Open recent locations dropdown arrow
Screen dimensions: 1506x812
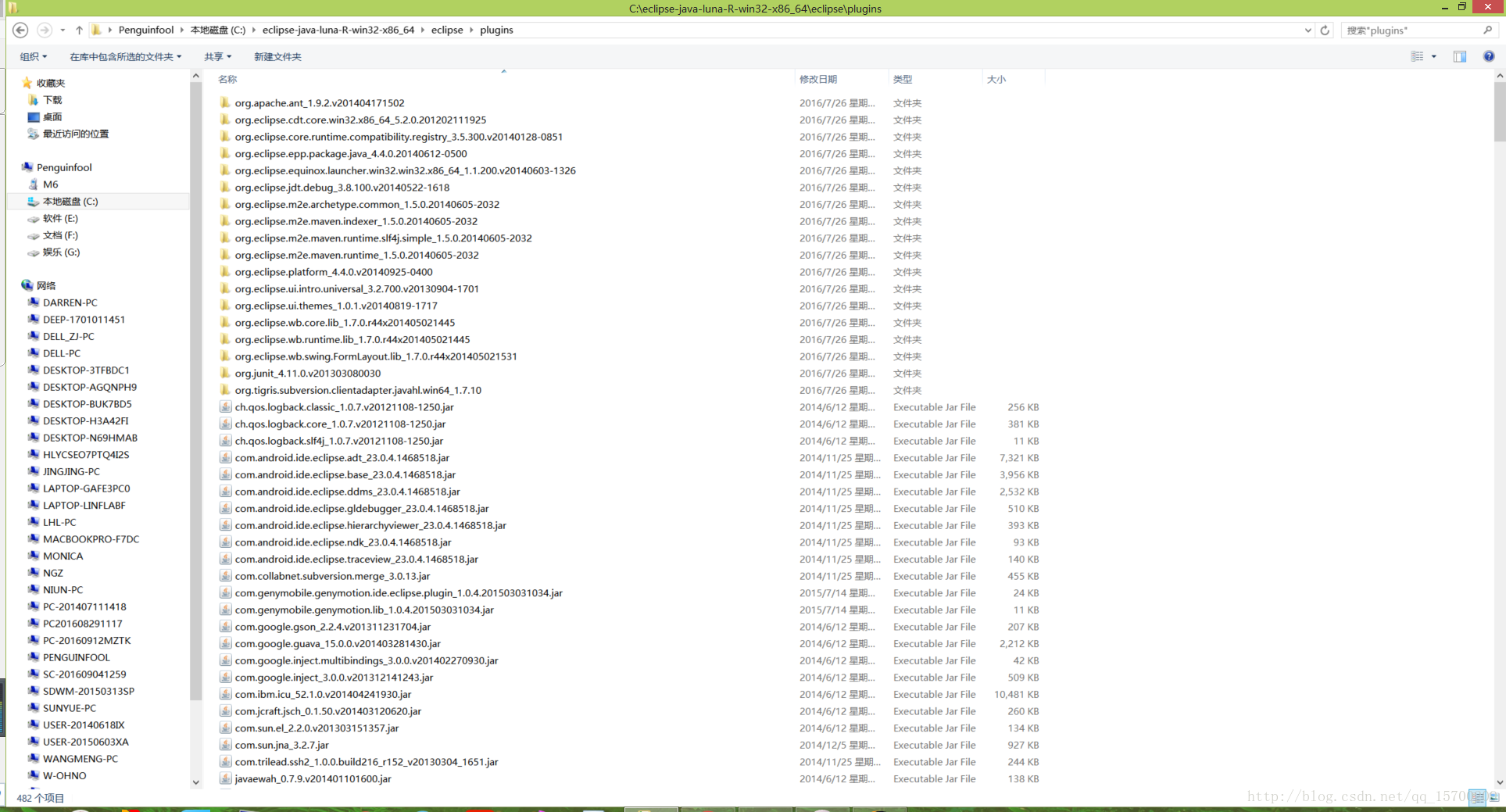point(63,30)
